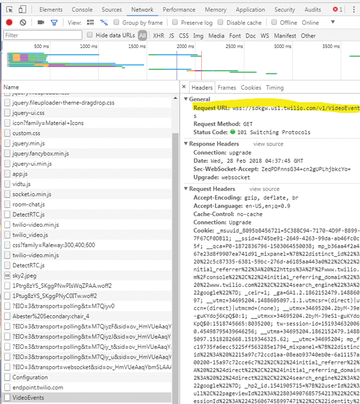Filter requests by Media type
Screen dimensions: 360x404
(x=216, y=35)
